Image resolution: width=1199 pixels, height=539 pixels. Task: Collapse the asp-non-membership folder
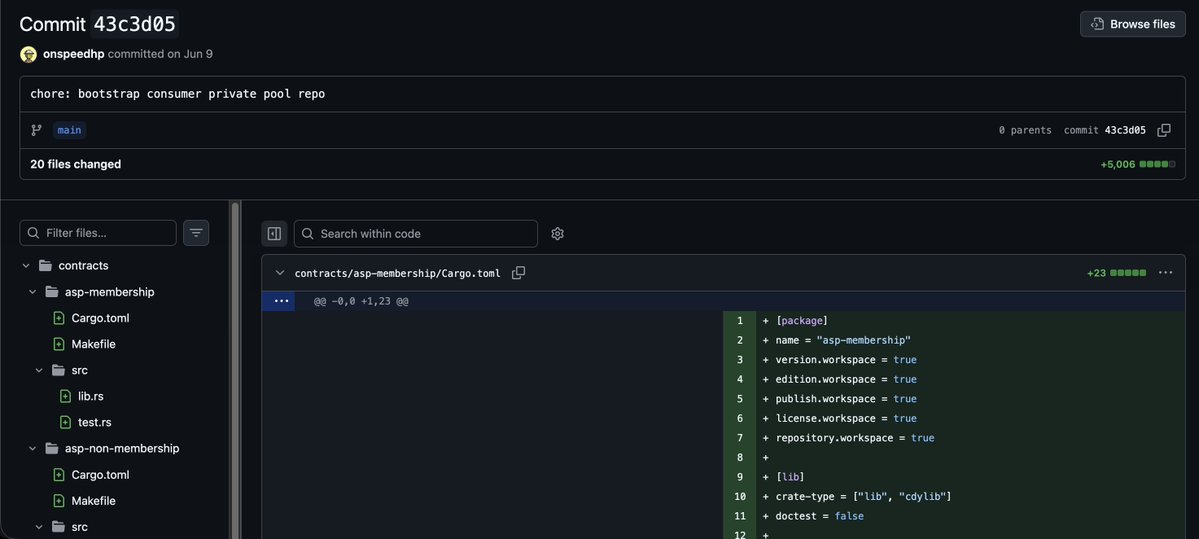[x=32, y=448]
